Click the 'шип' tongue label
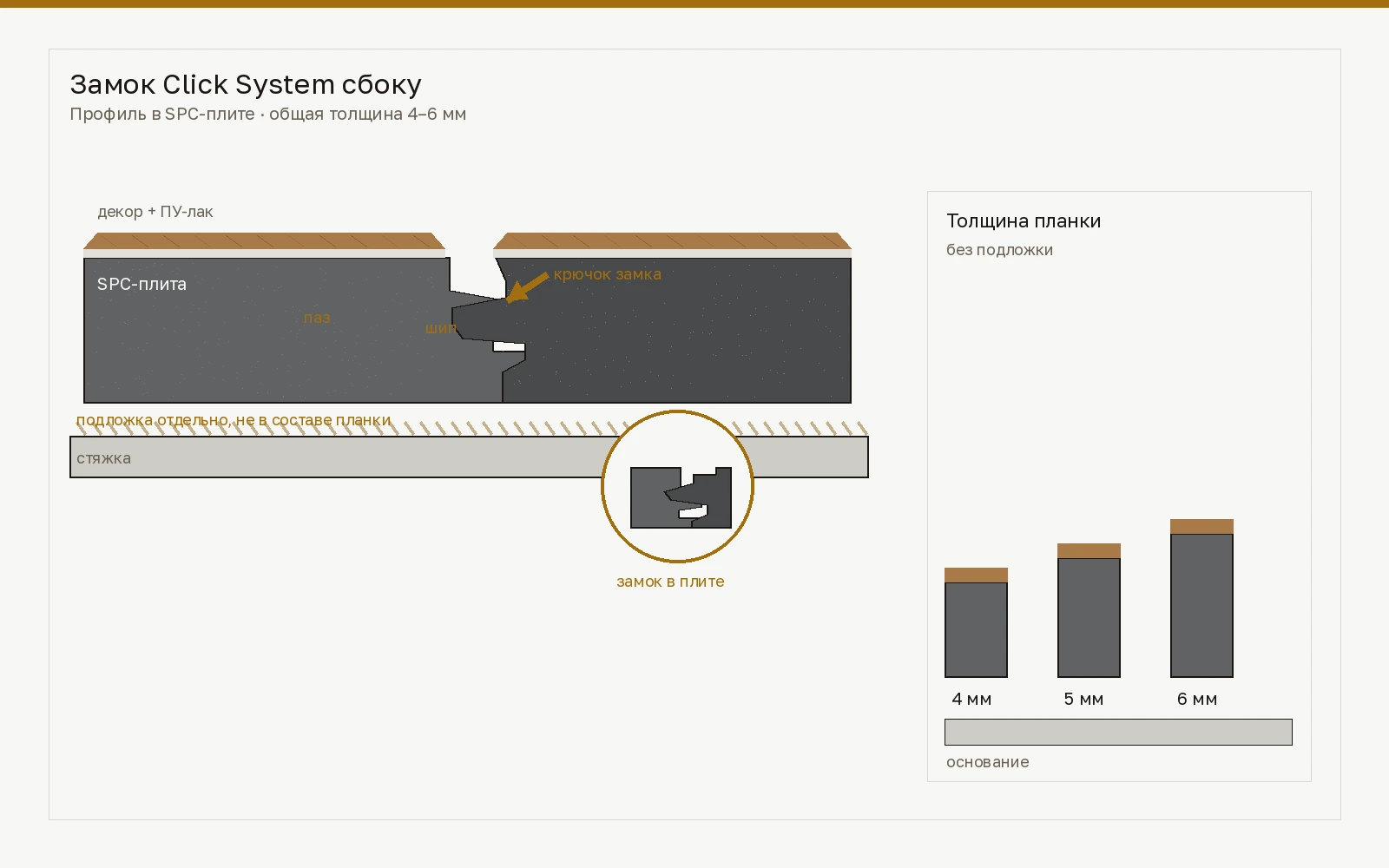 point(440,328)
